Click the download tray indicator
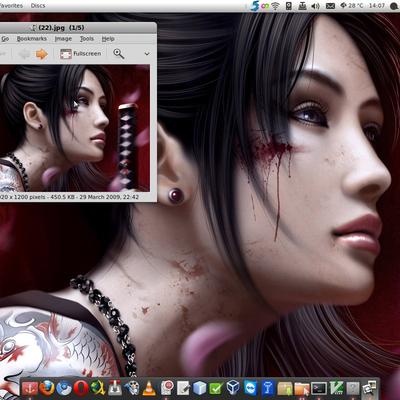The width and height of the screenshot is (400, 400). [x=302, y=6]
